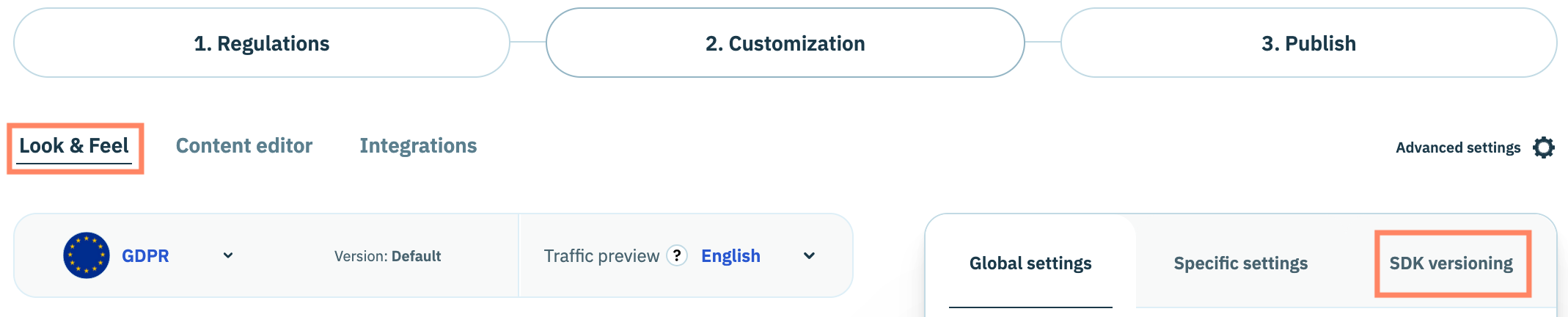Select step 2. Customization
Screen dimensions: 1568x317
click(x=785, y=43)
